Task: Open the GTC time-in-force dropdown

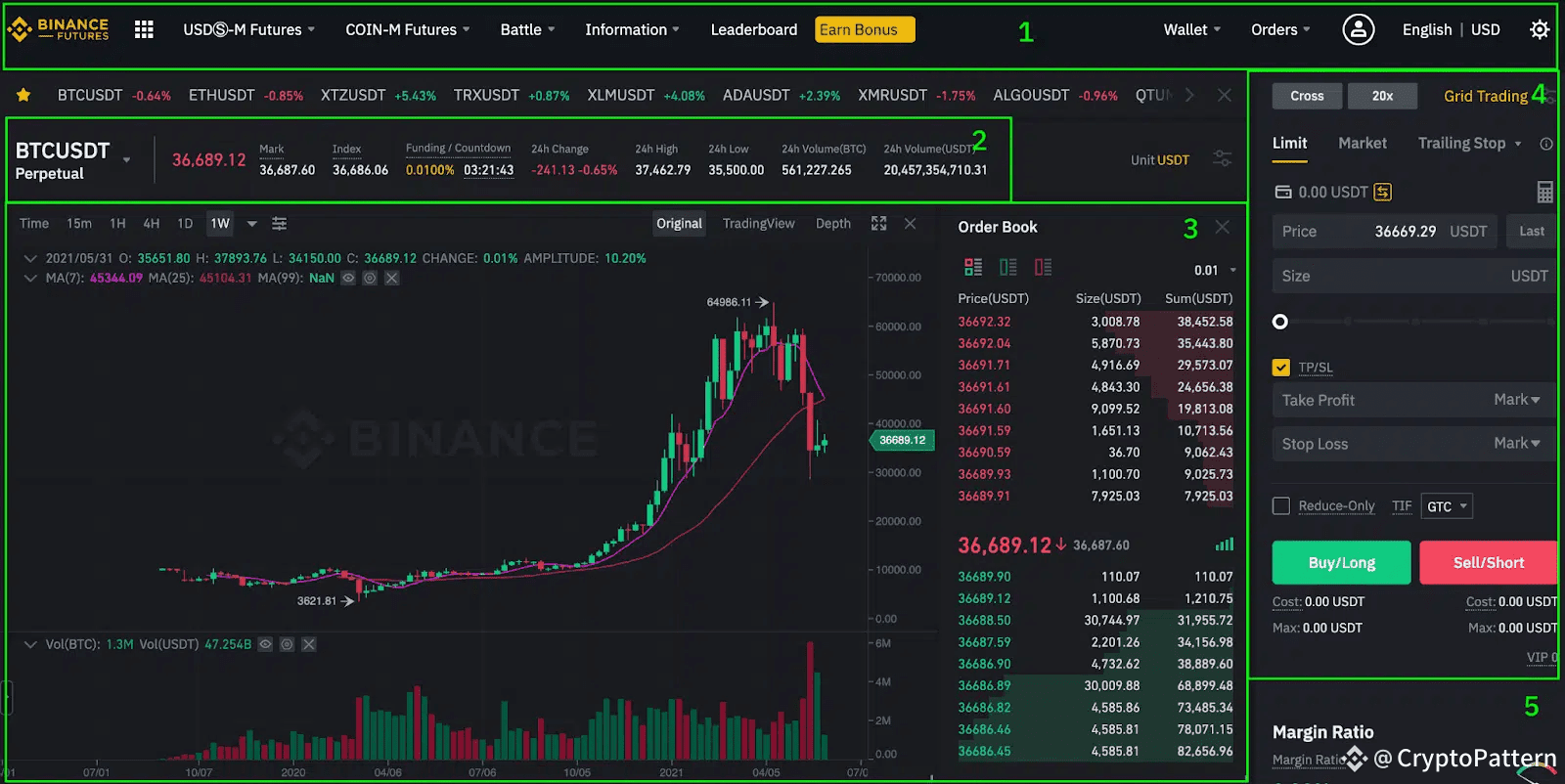Action: [x=1447, y=506]
